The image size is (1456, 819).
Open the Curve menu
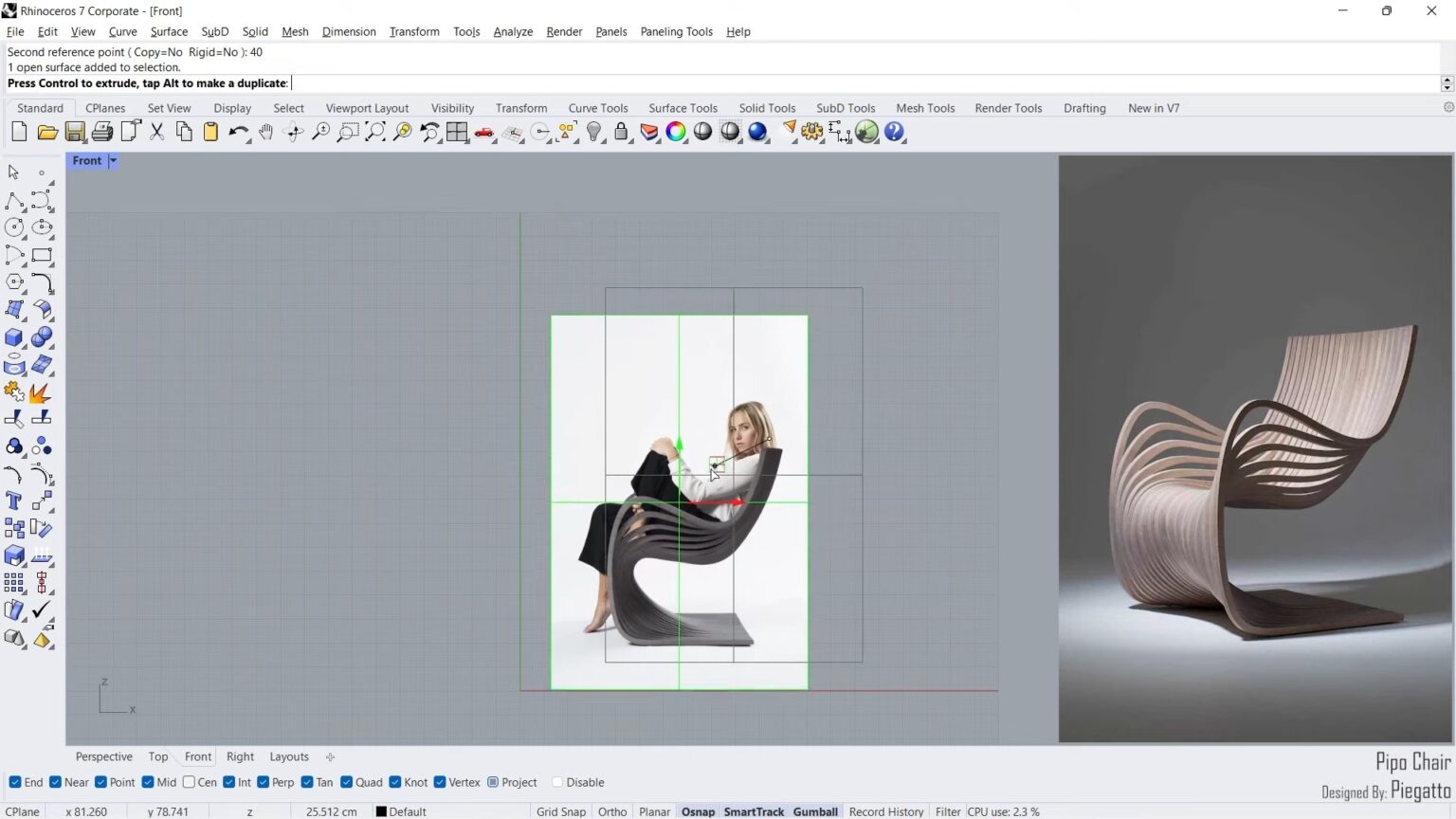click(122, 31)
